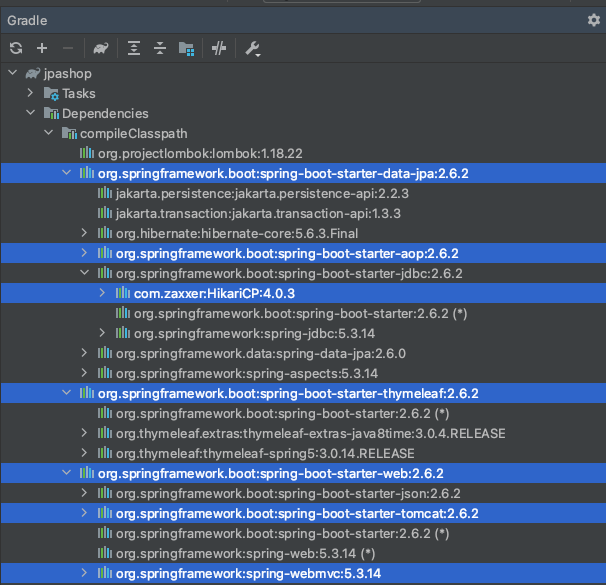Select spring-boot-starter-thymeleaf:2.6.2 text
Image resolution: width=606 pixels, height=585 pixels.
(288, 393)
